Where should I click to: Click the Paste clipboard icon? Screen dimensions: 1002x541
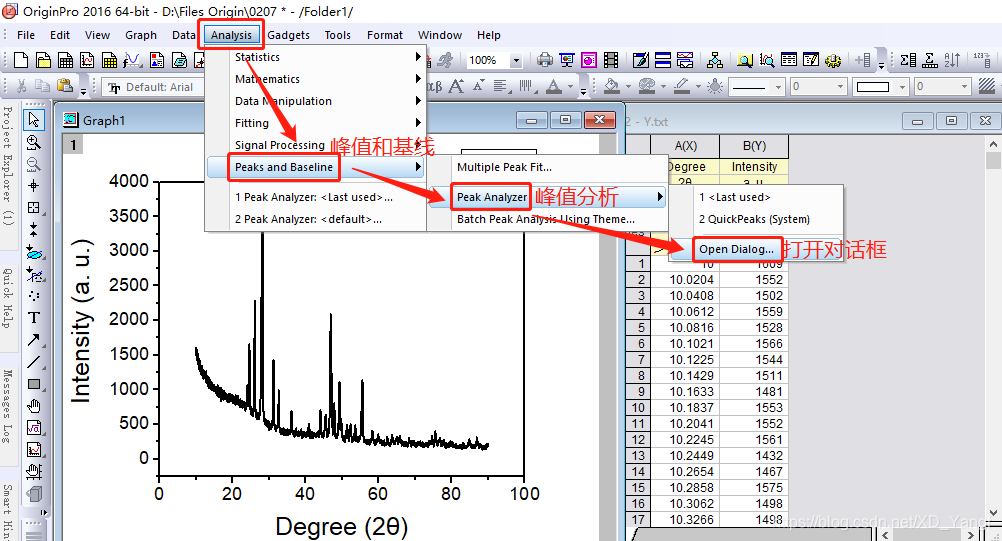[x=65, y=86]
